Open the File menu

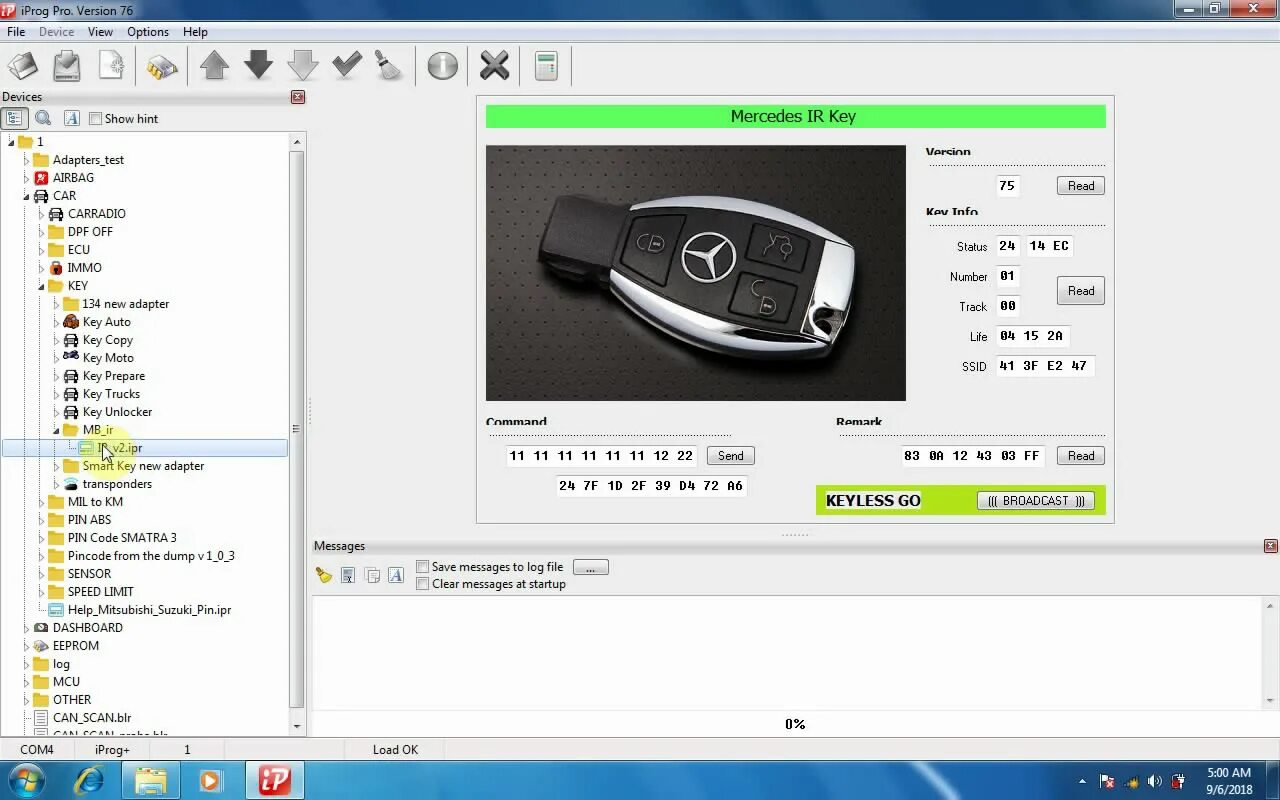(x=16, y=32)
